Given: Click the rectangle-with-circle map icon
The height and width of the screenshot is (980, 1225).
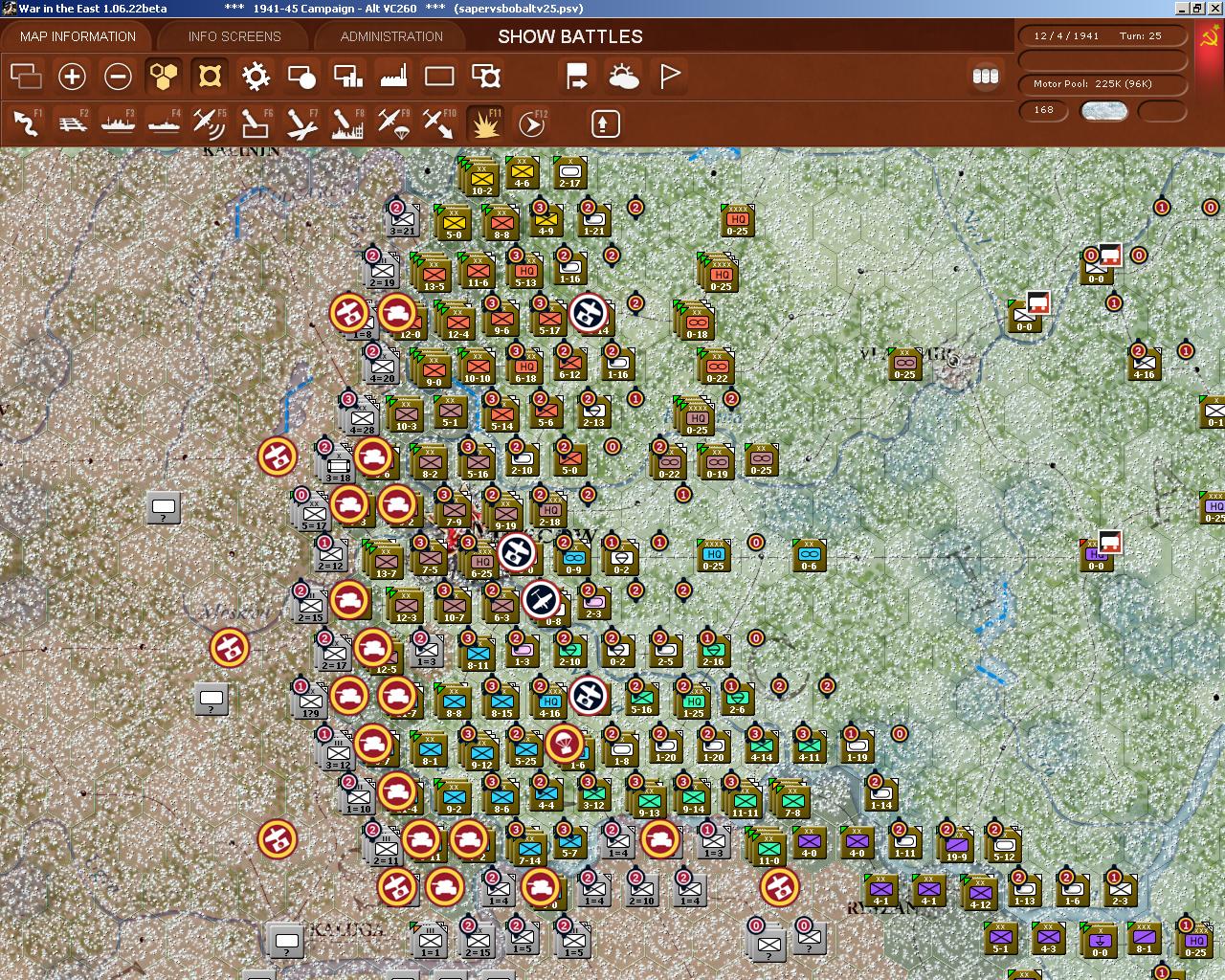Looking at the screenshot, I should coord(301,76).
